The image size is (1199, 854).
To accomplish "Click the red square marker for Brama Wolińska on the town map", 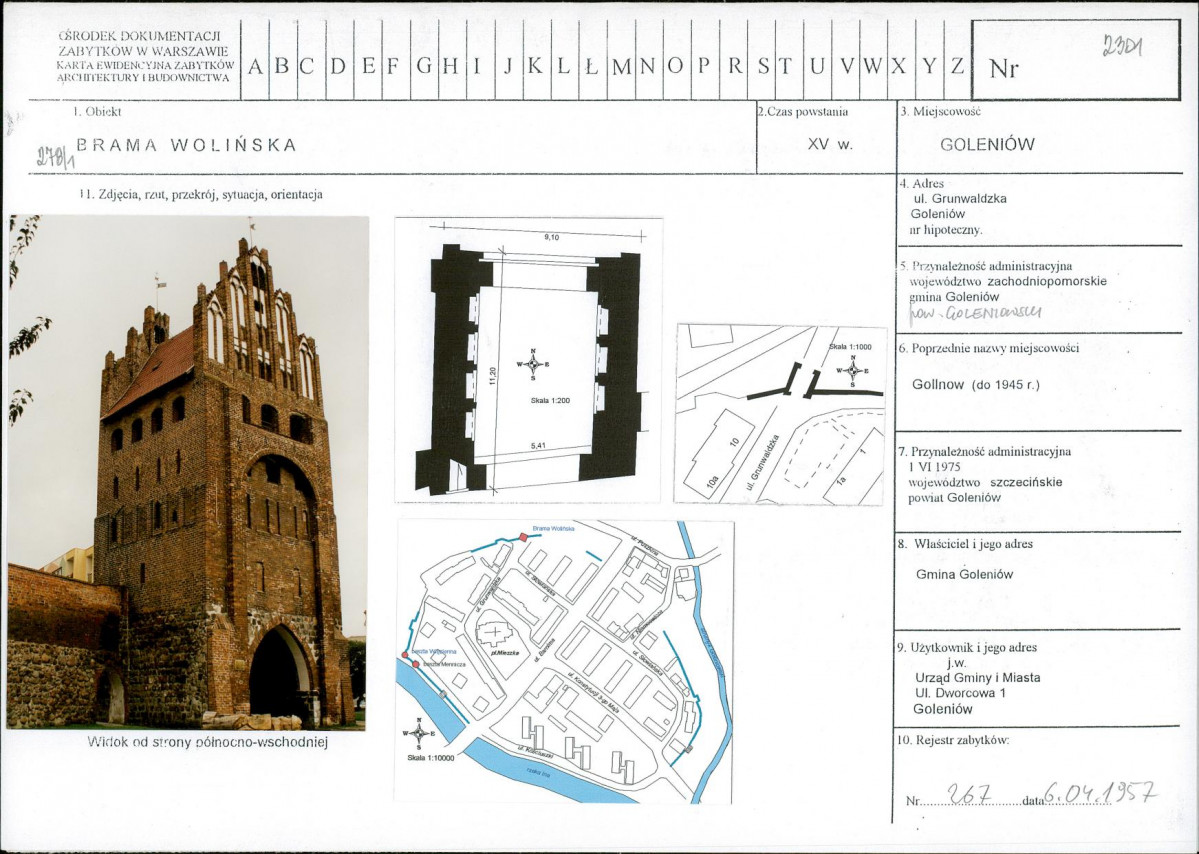I will [x=523, y=537].
